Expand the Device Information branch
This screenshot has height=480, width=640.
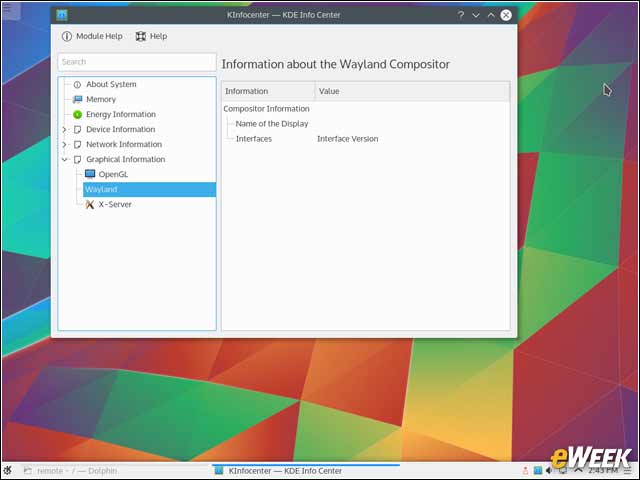[x=64, y=130]
